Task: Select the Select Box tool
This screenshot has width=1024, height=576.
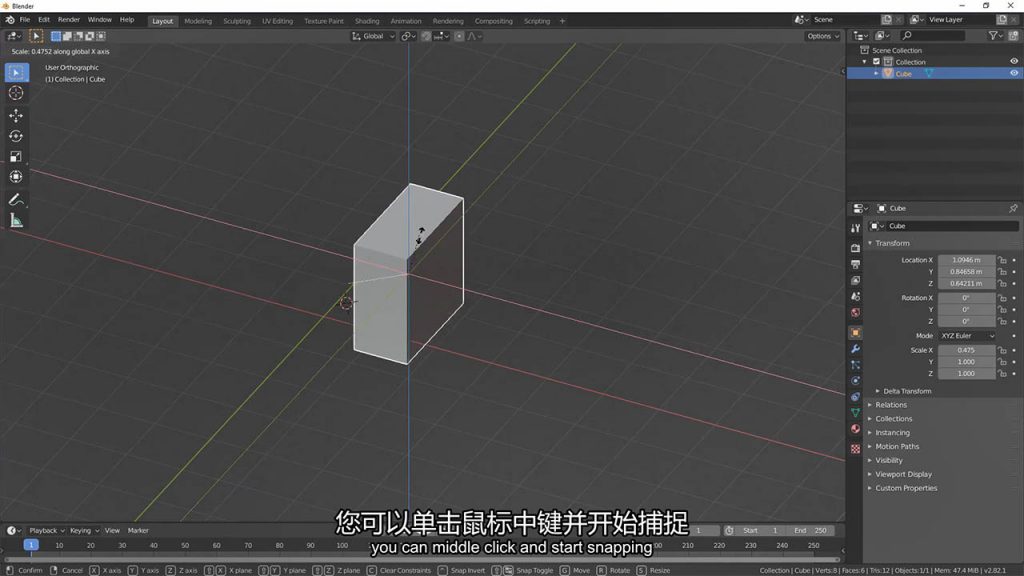Action: point(16,72)
